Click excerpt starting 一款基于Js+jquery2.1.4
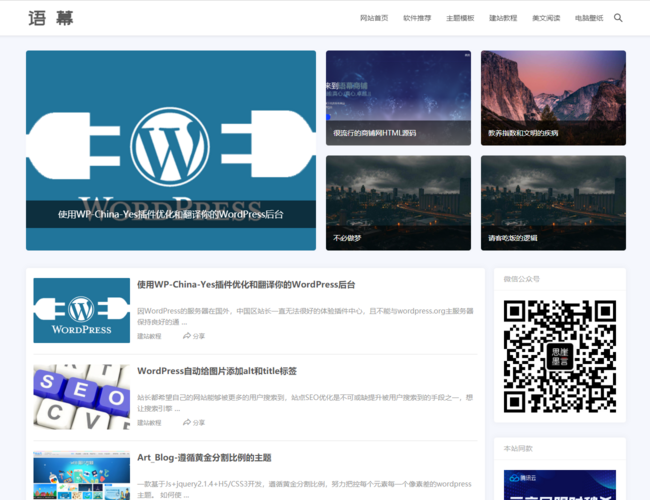The height and width of the screenshot is (500, 650). (304, 490)
